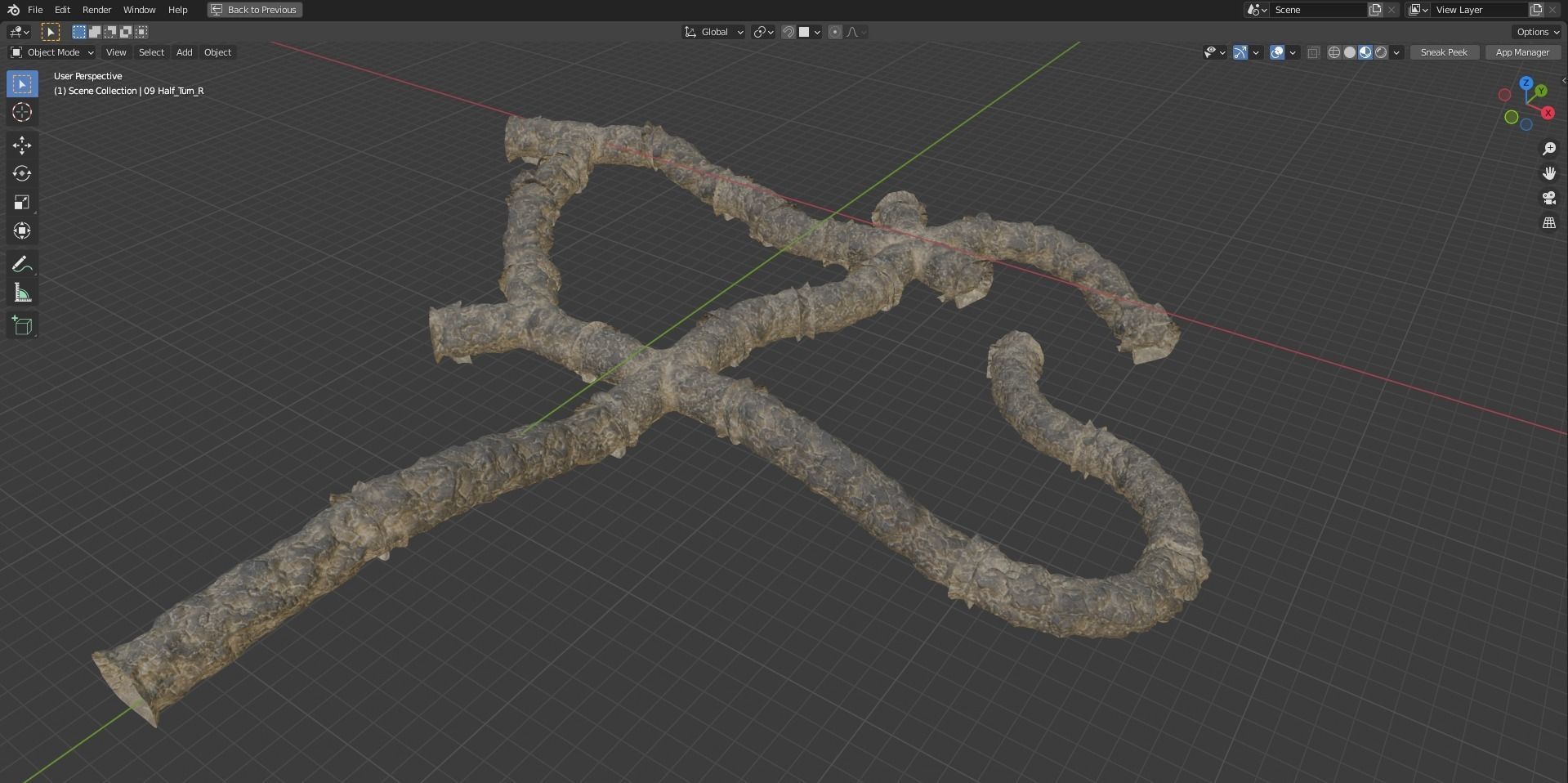Toggle viewport overlays

pos(1277,52)
